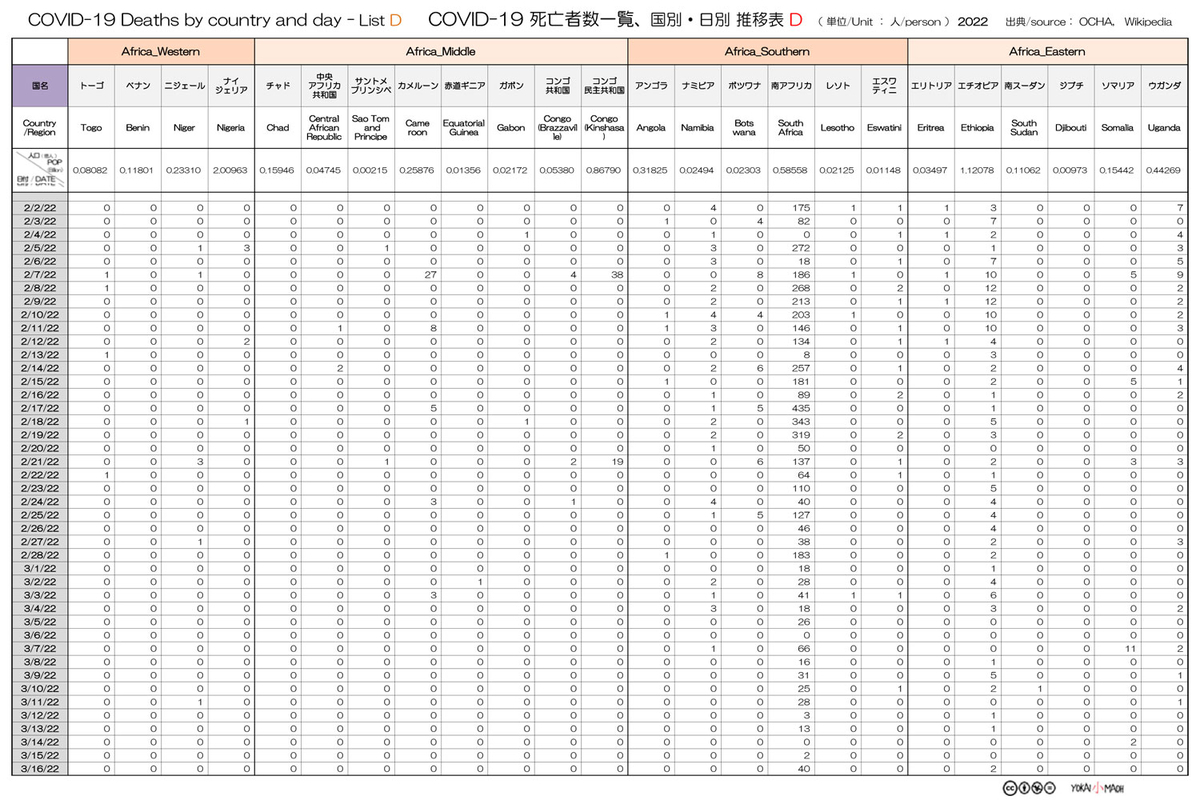This screenshot has height=804, width=1200.
Task: Click the Eritrea country header
Action: coord(930,128)
